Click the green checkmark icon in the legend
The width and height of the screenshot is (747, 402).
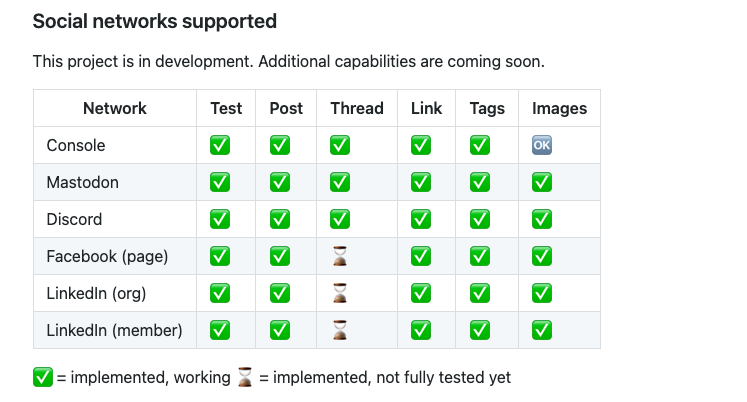click(42, 377)
